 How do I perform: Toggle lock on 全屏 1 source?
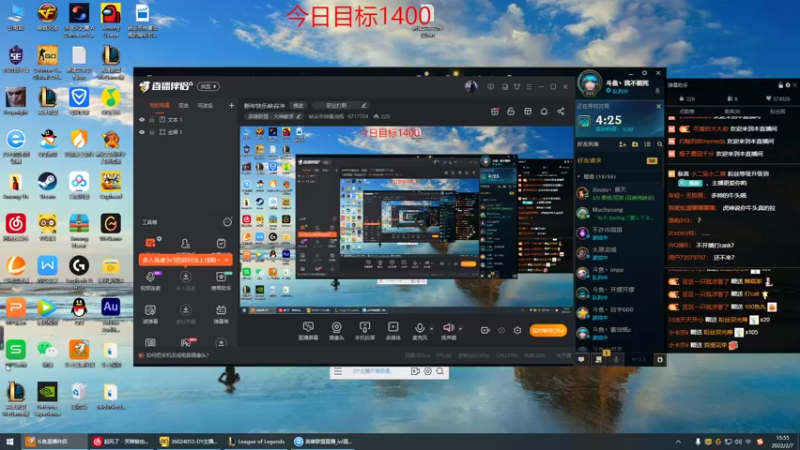pyautogui.click(x=152, y=132)
